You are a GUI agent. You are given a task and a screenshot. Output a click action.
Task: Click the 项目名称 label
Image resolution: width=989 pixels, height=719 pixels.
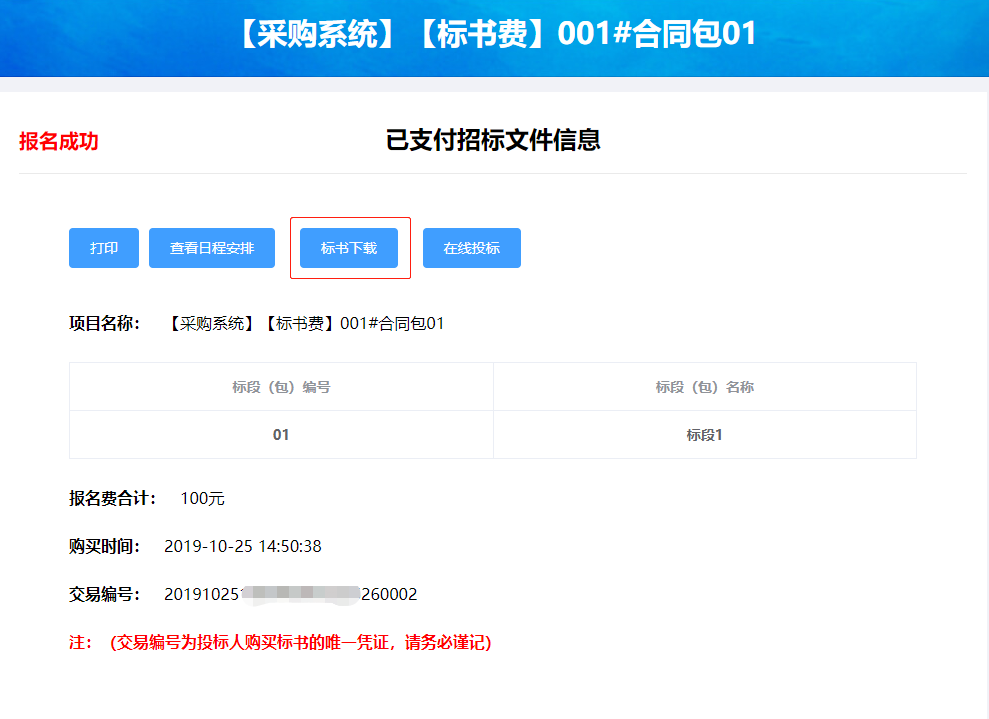[105, 323]
